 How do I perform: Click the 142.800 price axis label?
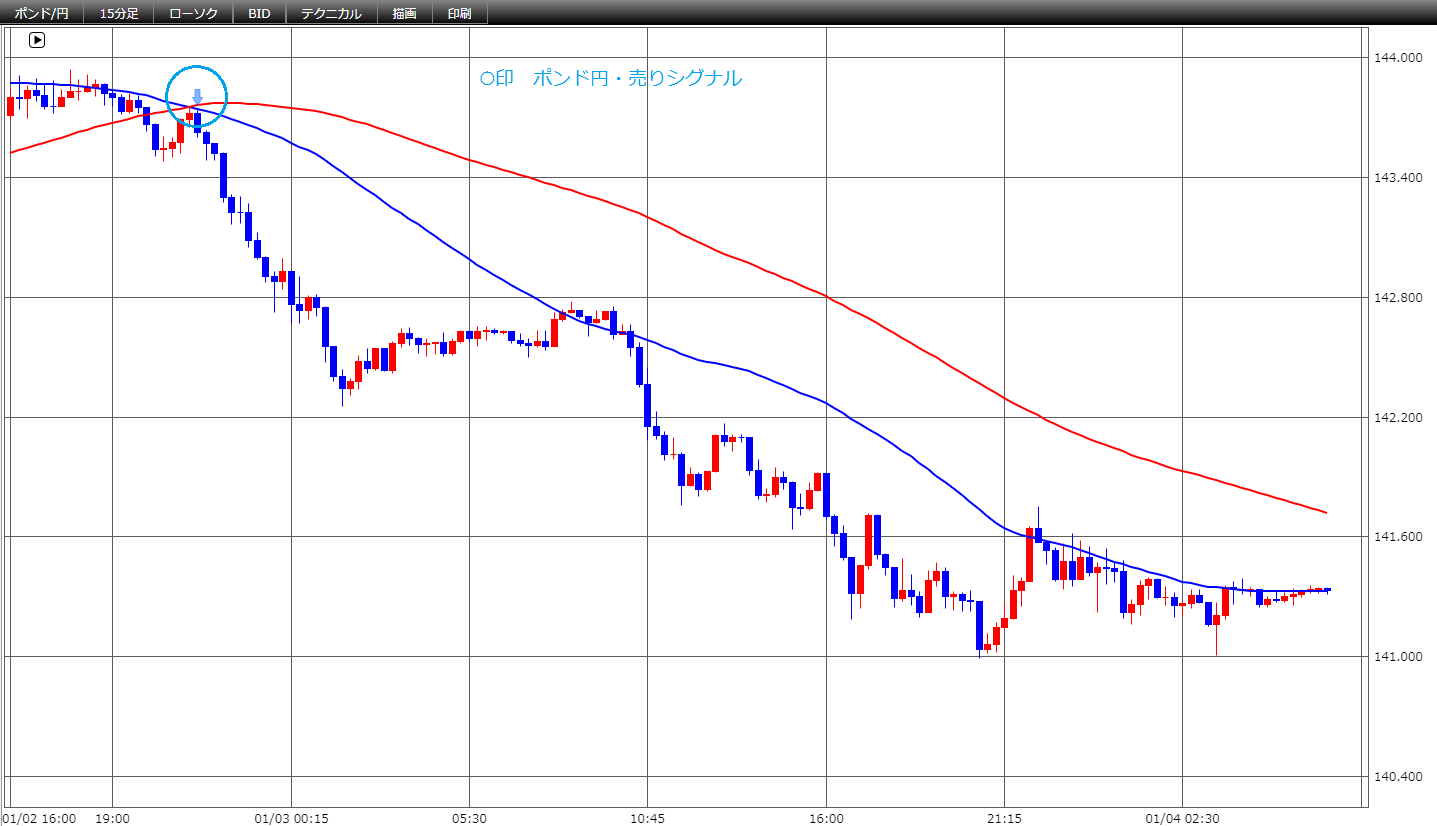coord(1399,298)
